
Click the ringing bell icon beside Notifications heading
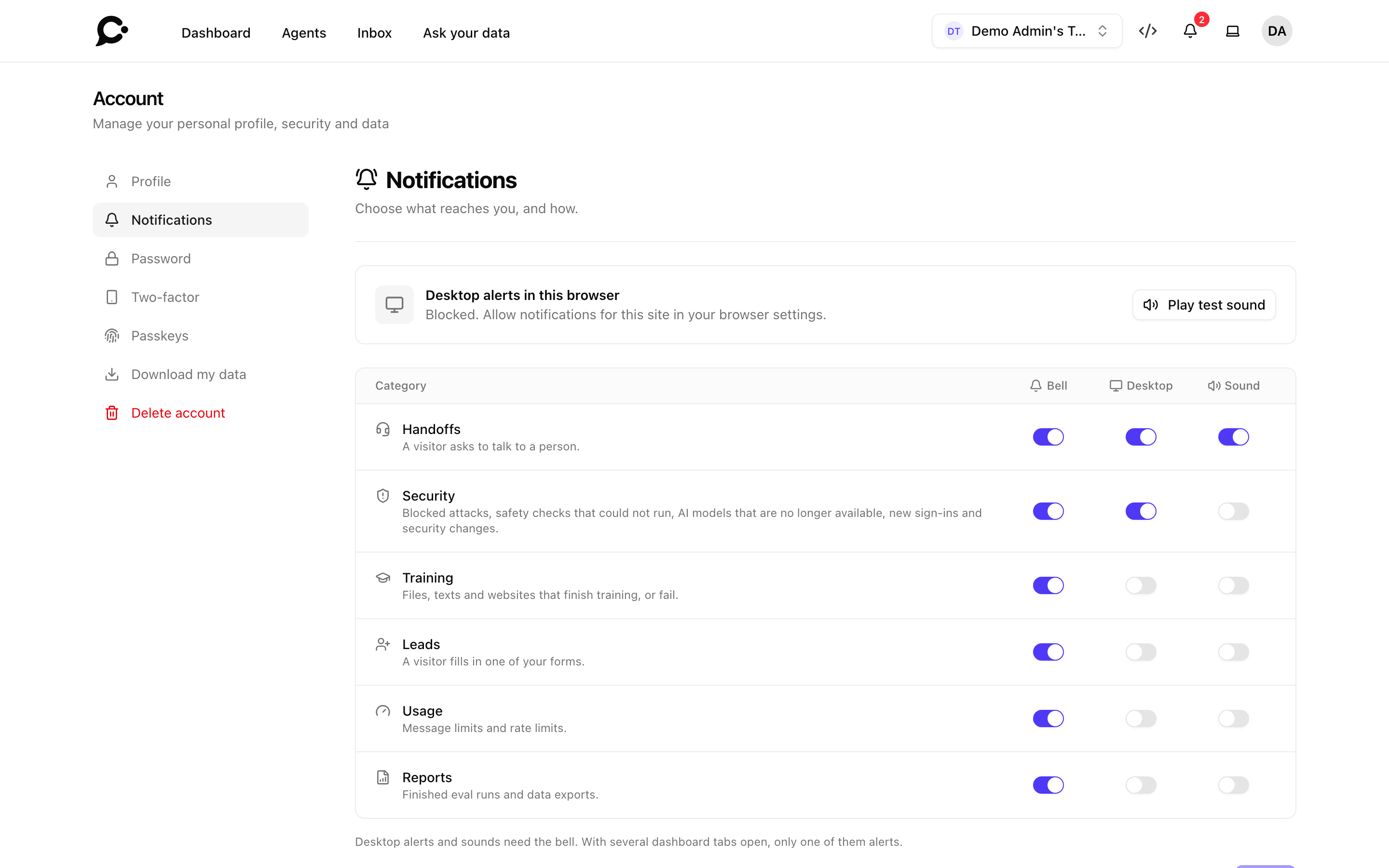[x=366, y=180]
